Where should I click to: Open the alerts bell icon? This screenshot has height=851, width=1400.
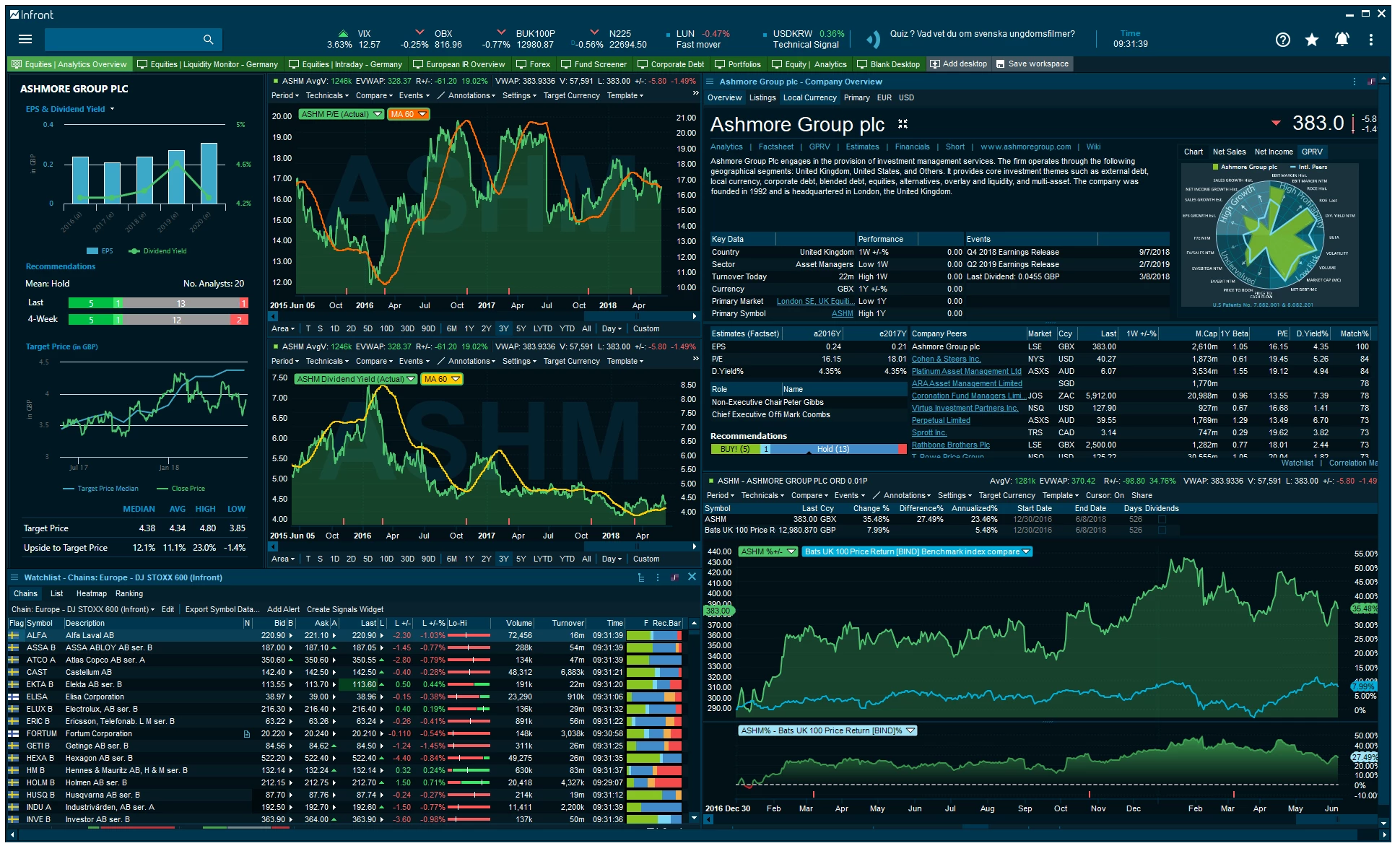click(x=1342, y=40)
